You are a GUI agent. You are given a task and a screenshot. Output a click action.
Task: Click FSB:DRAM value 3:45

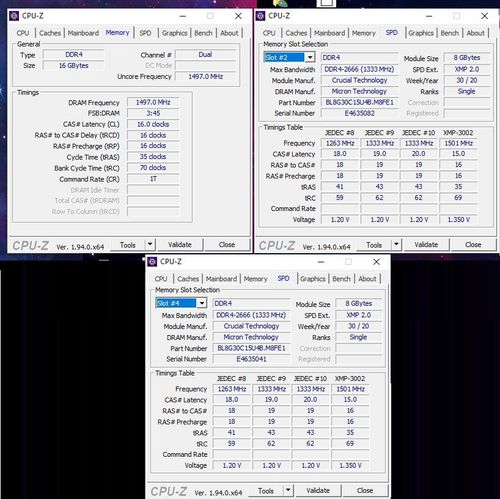[153, 113]
